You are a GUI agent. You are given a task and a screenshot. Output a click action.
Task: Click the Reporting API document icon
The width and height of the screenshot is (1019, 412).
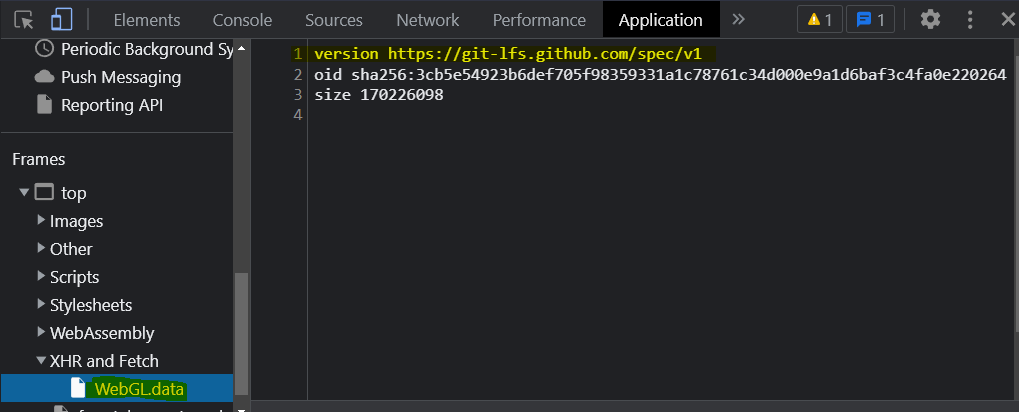pos(44,105)
